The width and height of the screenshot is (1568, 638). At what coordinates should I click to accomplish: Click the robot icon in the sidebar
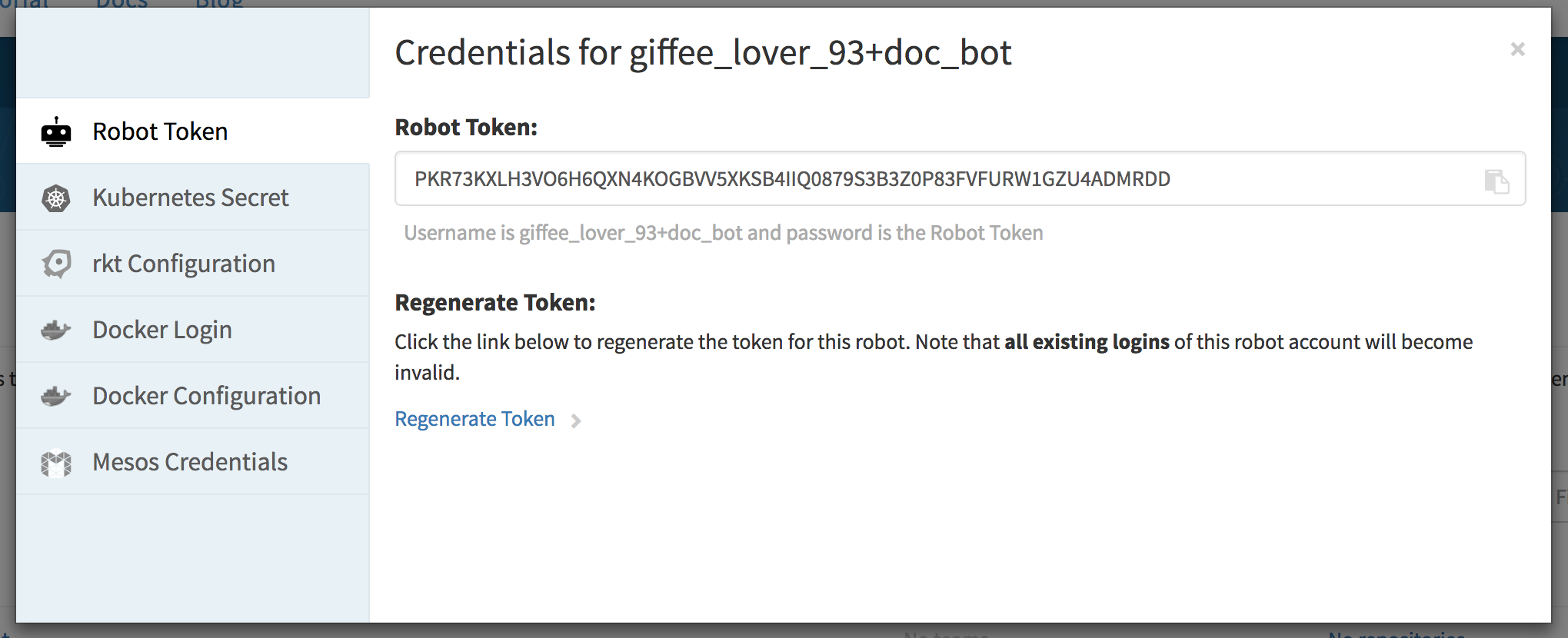(x=56, y=132)
